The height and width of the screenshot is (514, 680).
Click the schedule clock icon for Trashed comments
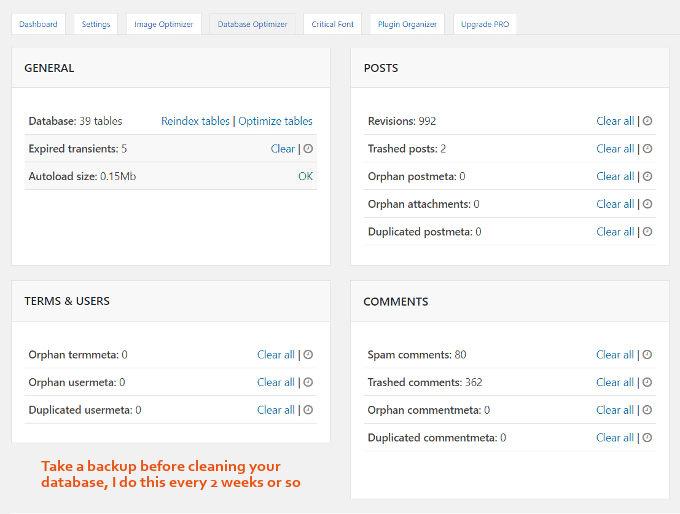click(x=647, y=382)
